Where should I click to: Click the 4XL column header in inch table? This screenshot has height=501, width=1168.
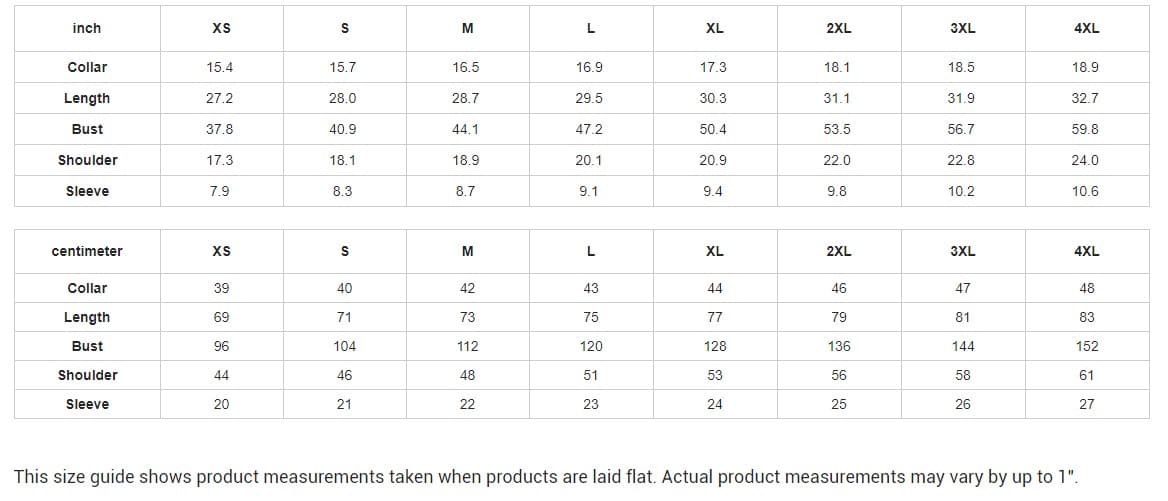(x=1087, y=28)
